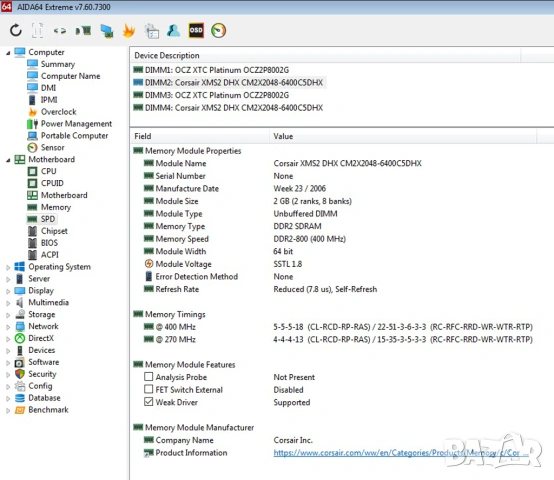Select the Refresh Rate row

tap(260, 290)
